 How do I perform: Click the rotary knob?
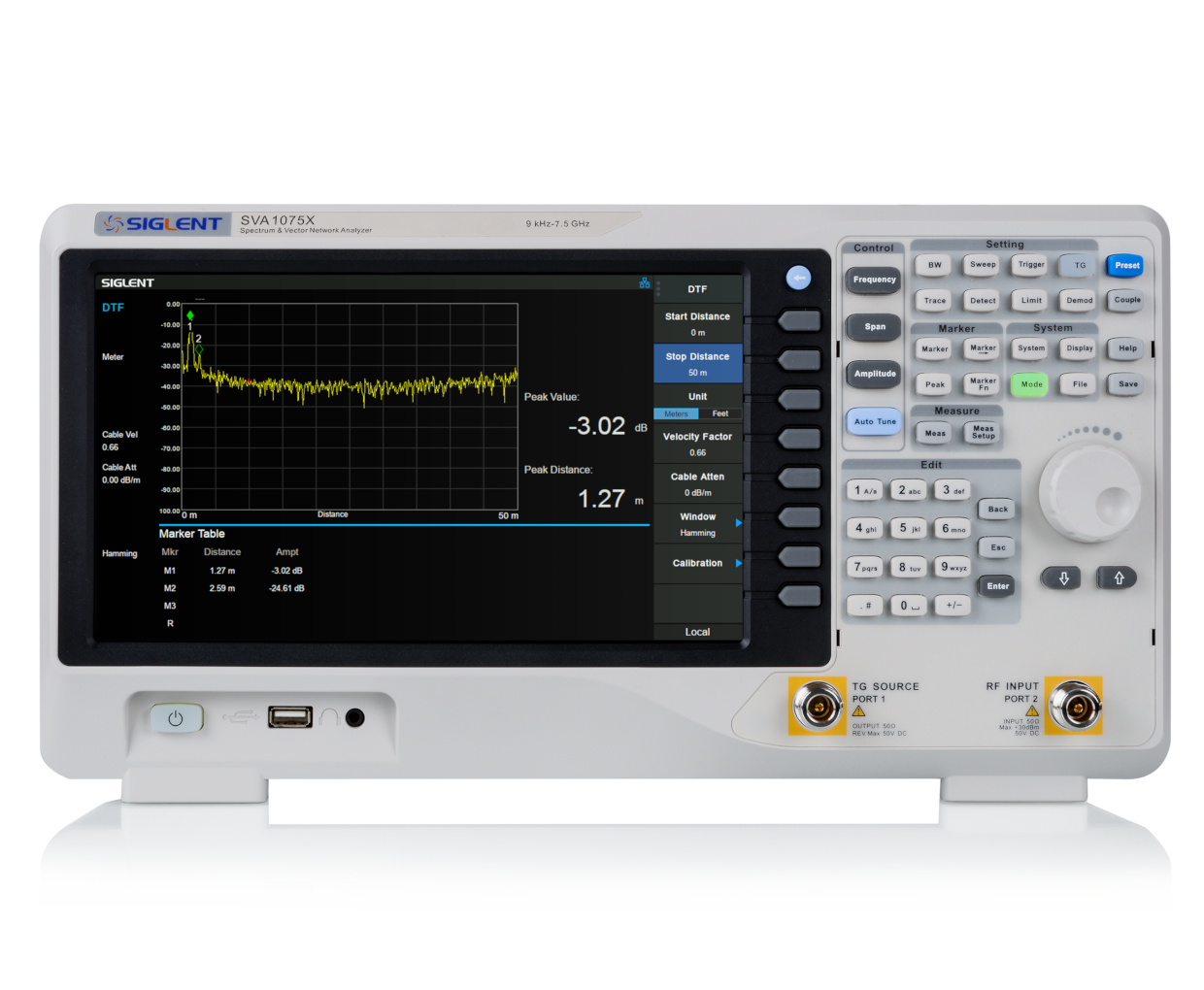[x=1089, y=493]
